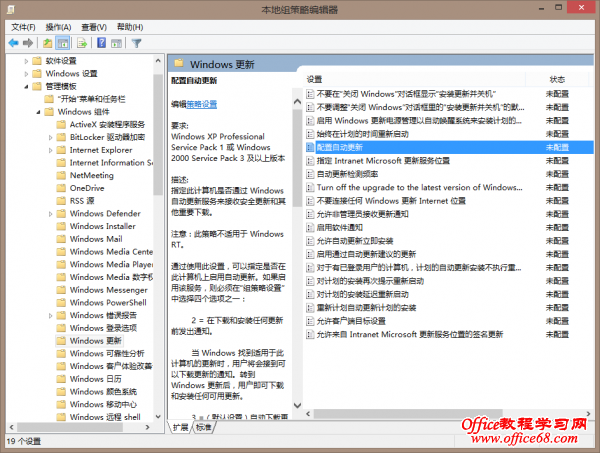Expand the Internet Explorer tree node
This screenshot has width=600, height=453.
[50, 150]
